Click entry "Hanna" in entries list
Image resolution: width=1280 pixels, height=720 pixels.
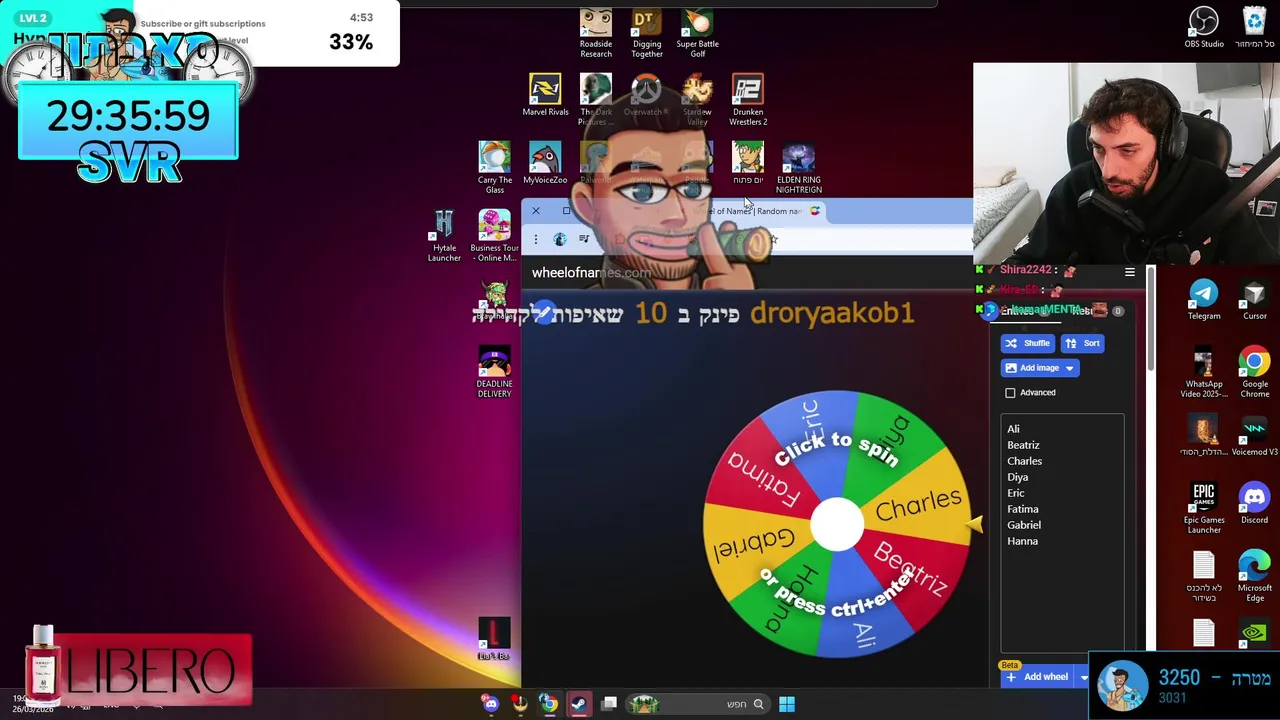(1022, 541)
